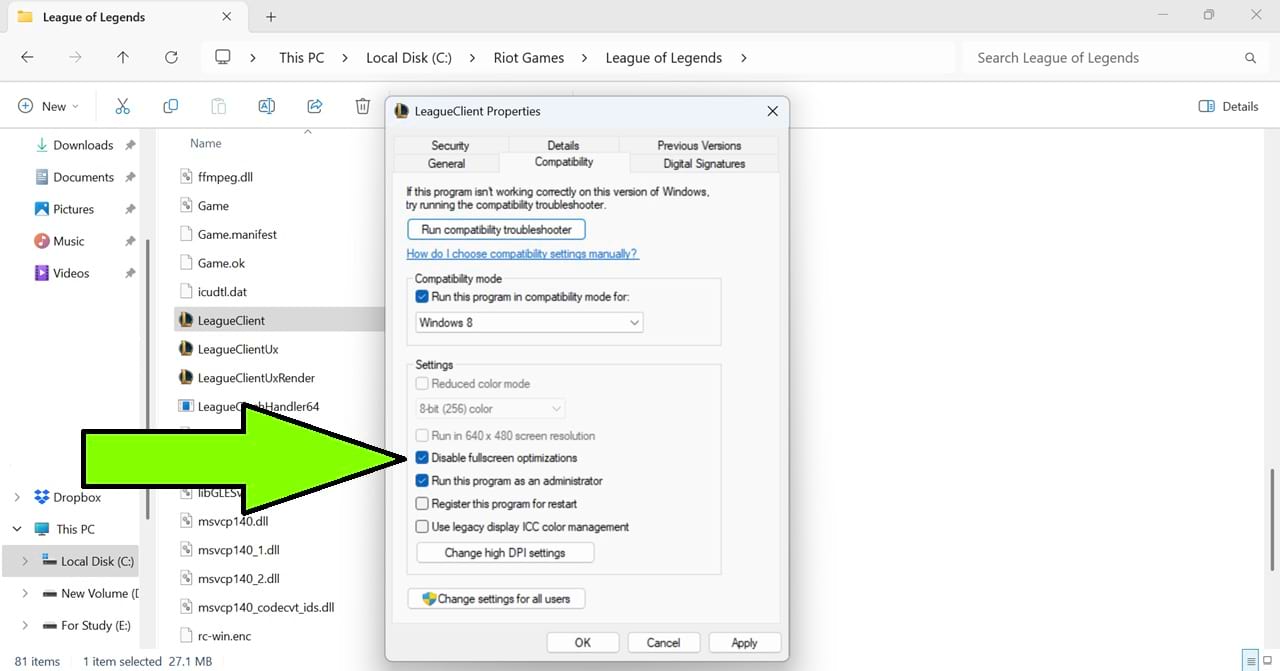Click the Search League of Legends field

pyautogui.click(x=1114, y=58)
